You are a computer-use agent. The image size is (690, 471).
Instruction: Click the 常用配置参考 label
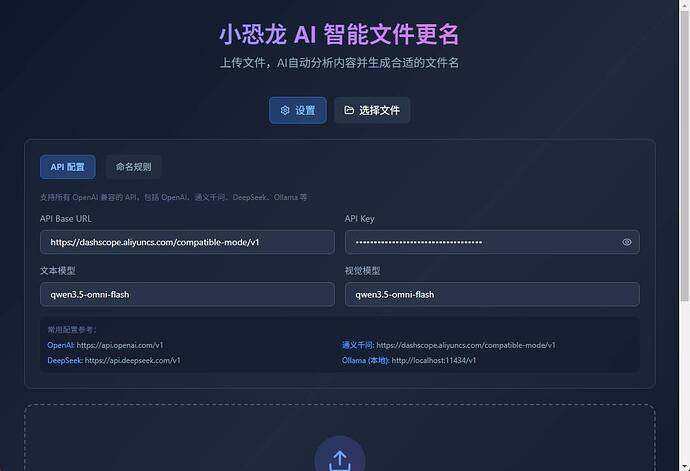coord(72,330)
